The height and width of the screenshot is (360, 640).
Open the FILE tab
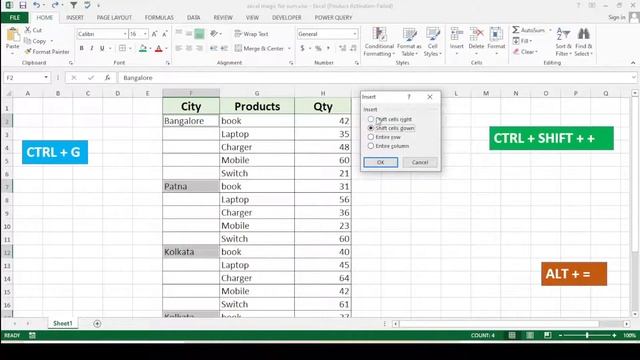(15, 18)
